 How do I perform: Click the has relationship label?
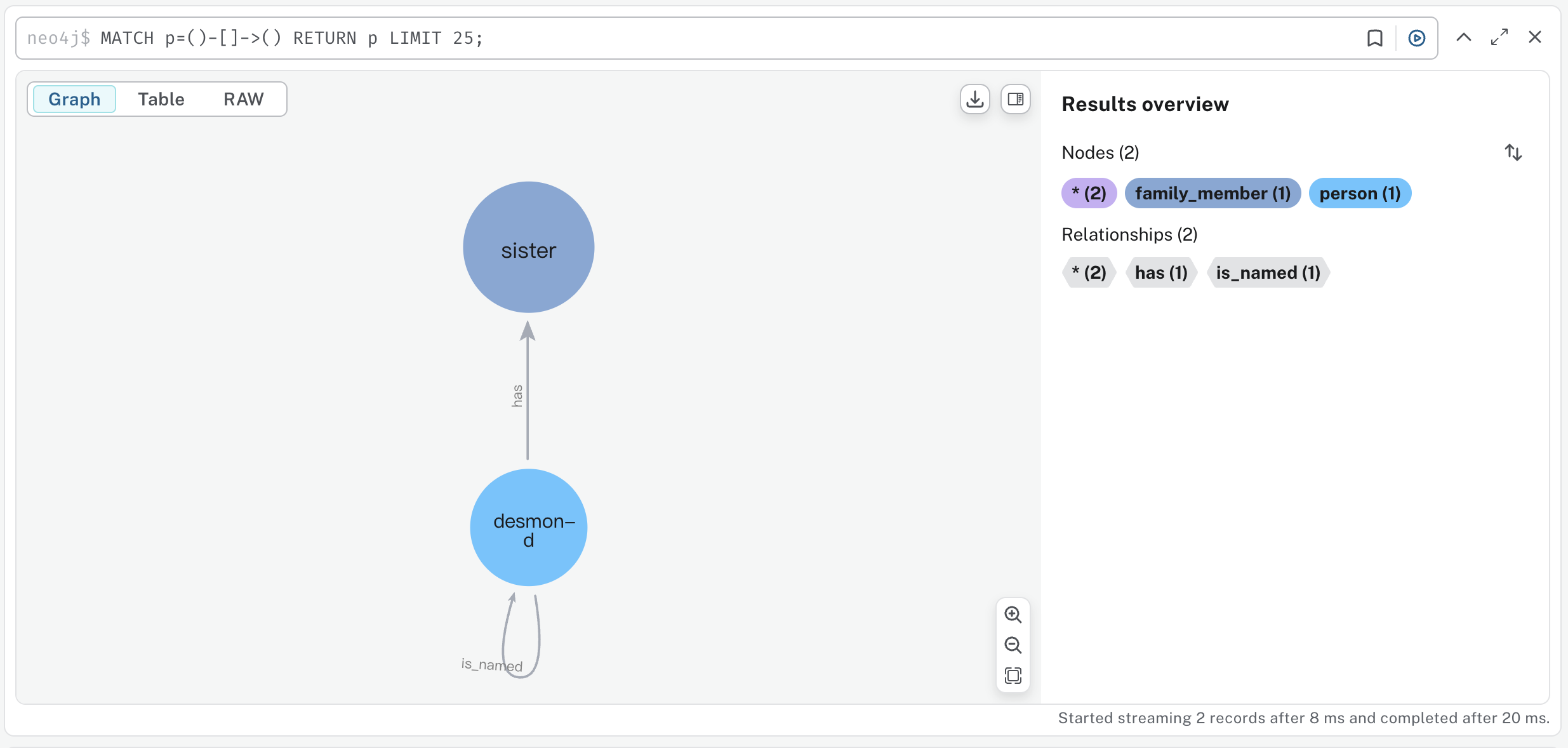(x=517, y=396)
